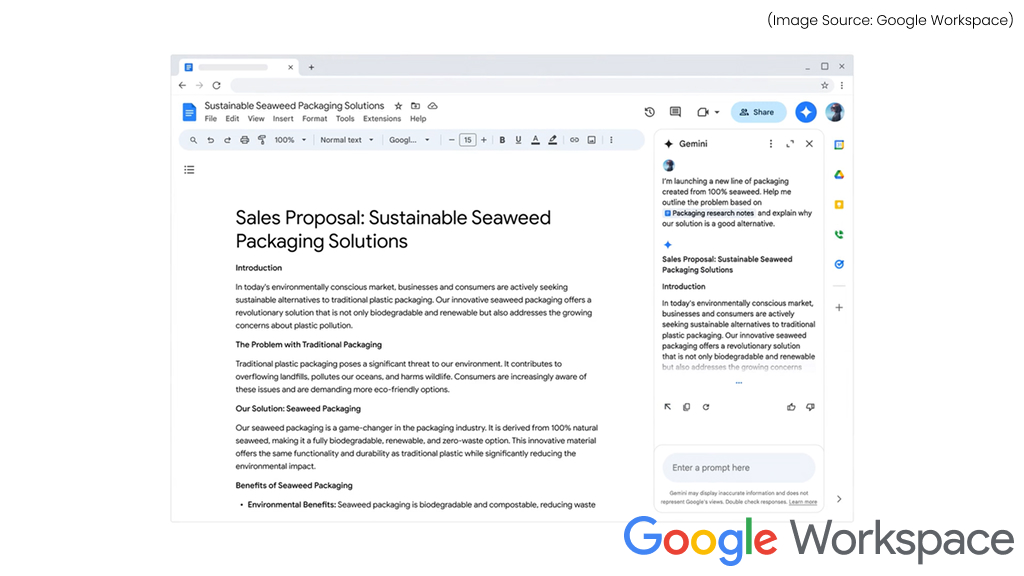Show the document outline

(189, 170)
